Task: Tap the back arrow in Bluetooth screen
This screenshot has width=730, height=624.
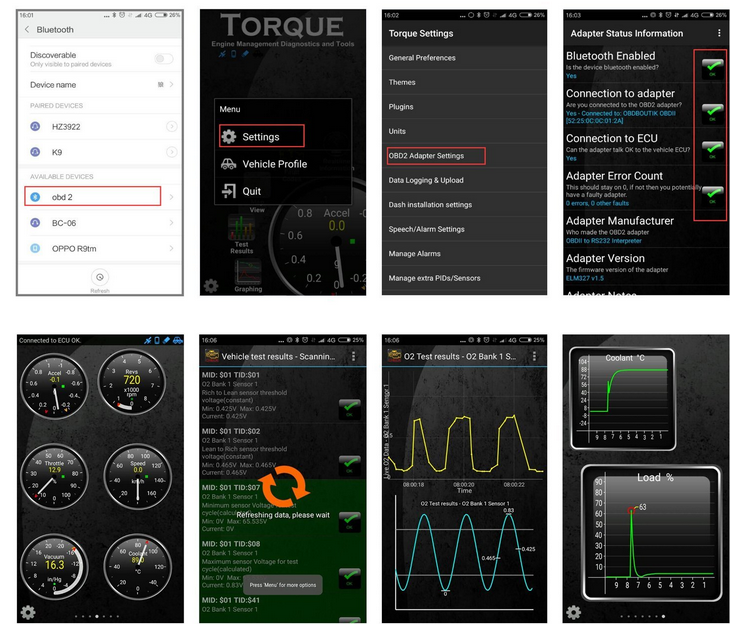Action: [27, 29]
